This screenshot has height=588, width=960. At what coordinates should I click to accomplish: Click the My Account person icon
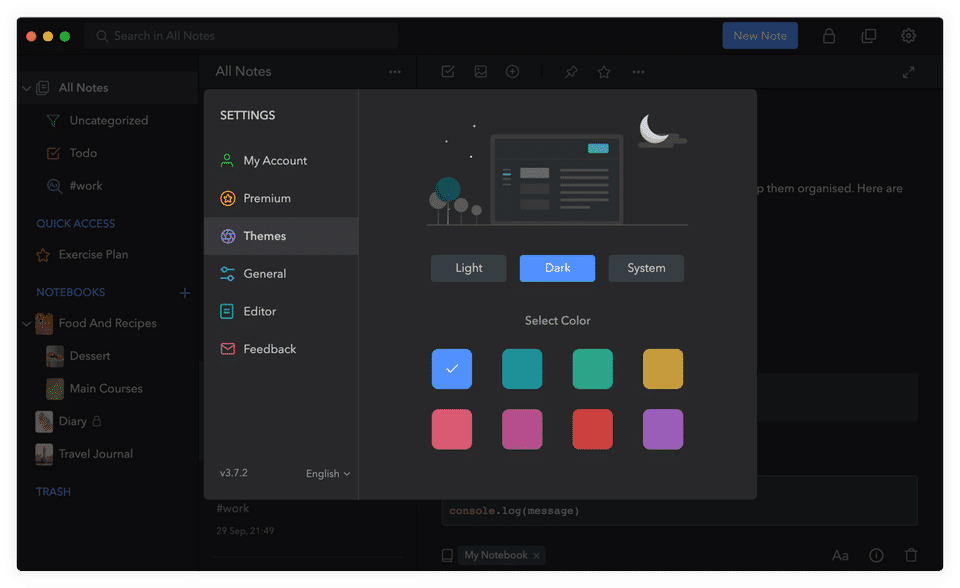pos(227,160)
